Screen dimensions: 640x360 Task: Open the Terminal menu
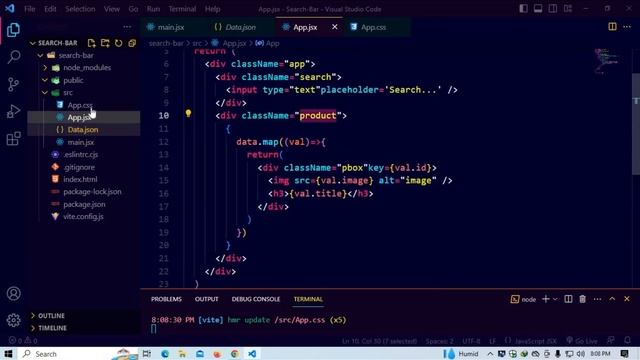[x=182, y=9]
